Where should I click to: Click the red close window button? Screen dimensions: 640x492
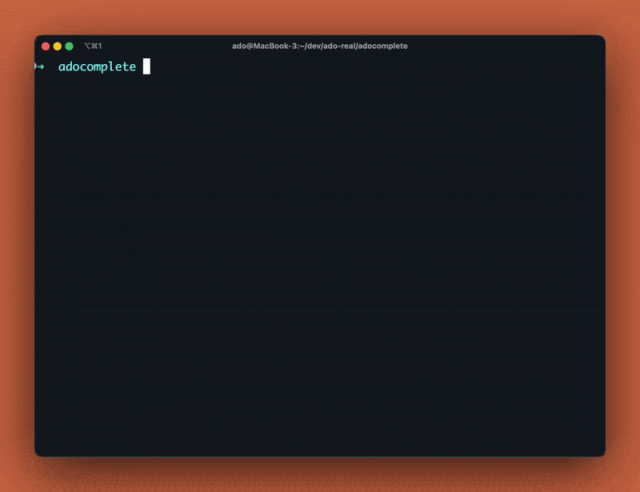(x=45, y=46)
